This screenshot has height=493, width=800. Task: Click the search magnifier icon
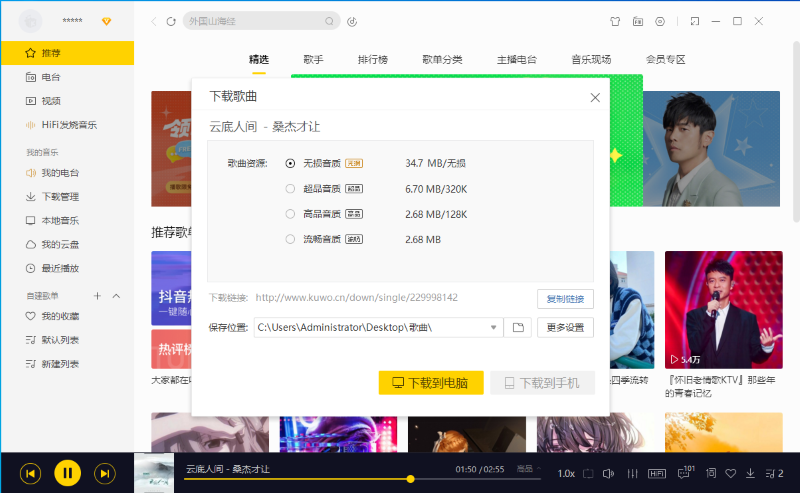click(x=329, y=21)
